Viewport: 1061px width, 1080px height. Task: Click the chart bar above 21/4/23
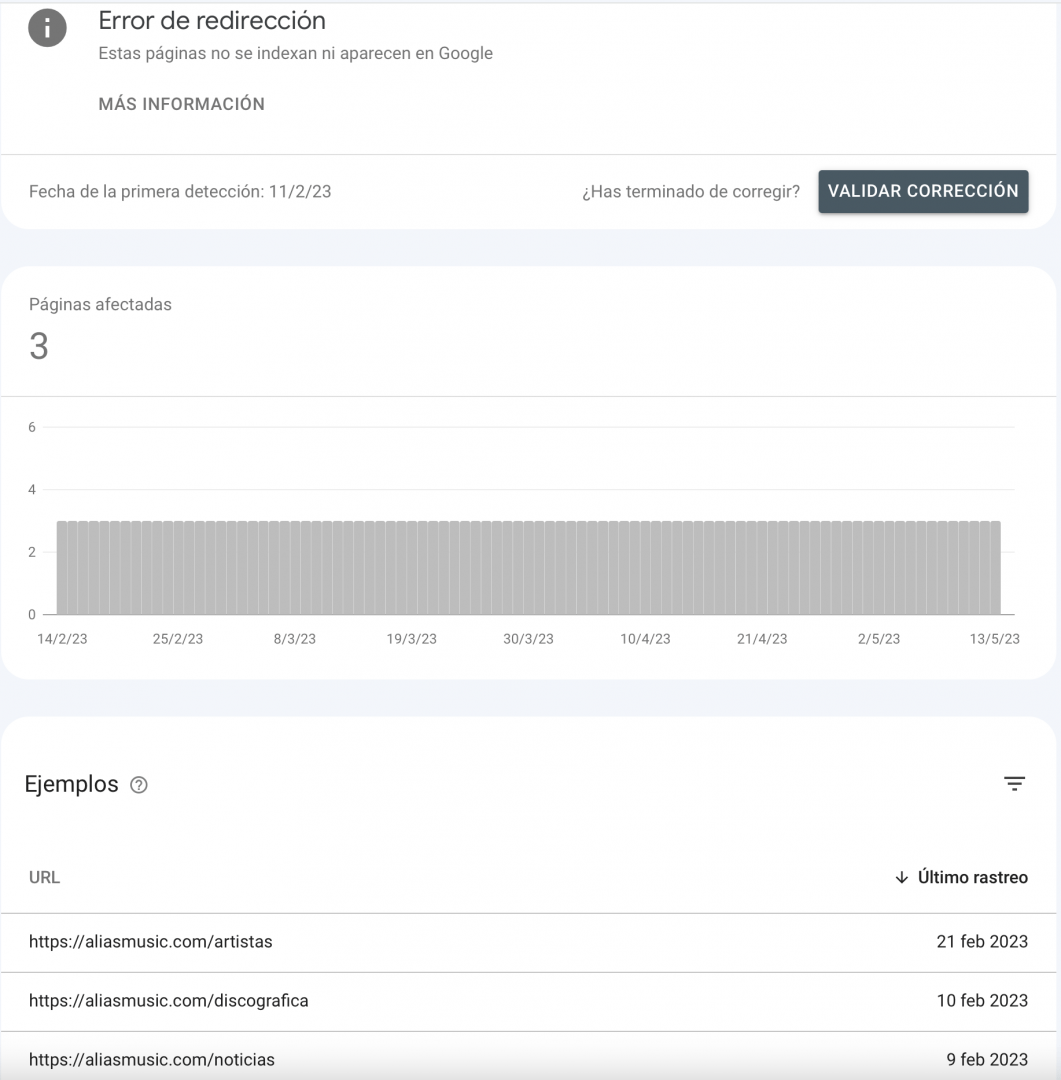(x=762, y=568)
